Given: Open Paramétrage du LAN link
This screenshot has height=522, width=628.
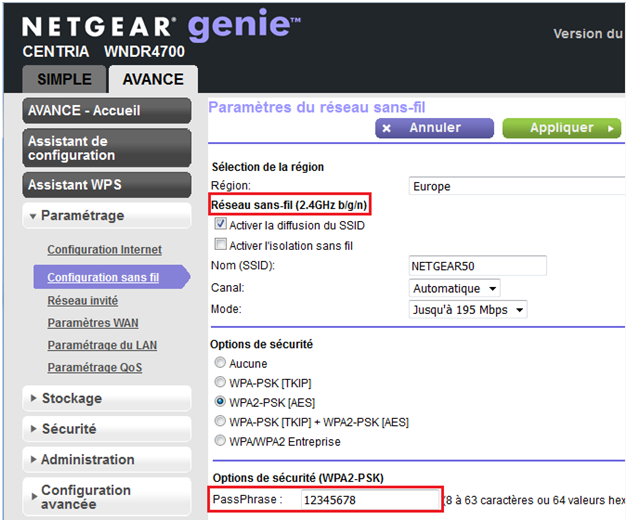Looking at the screenshot, I should point(102,345).
